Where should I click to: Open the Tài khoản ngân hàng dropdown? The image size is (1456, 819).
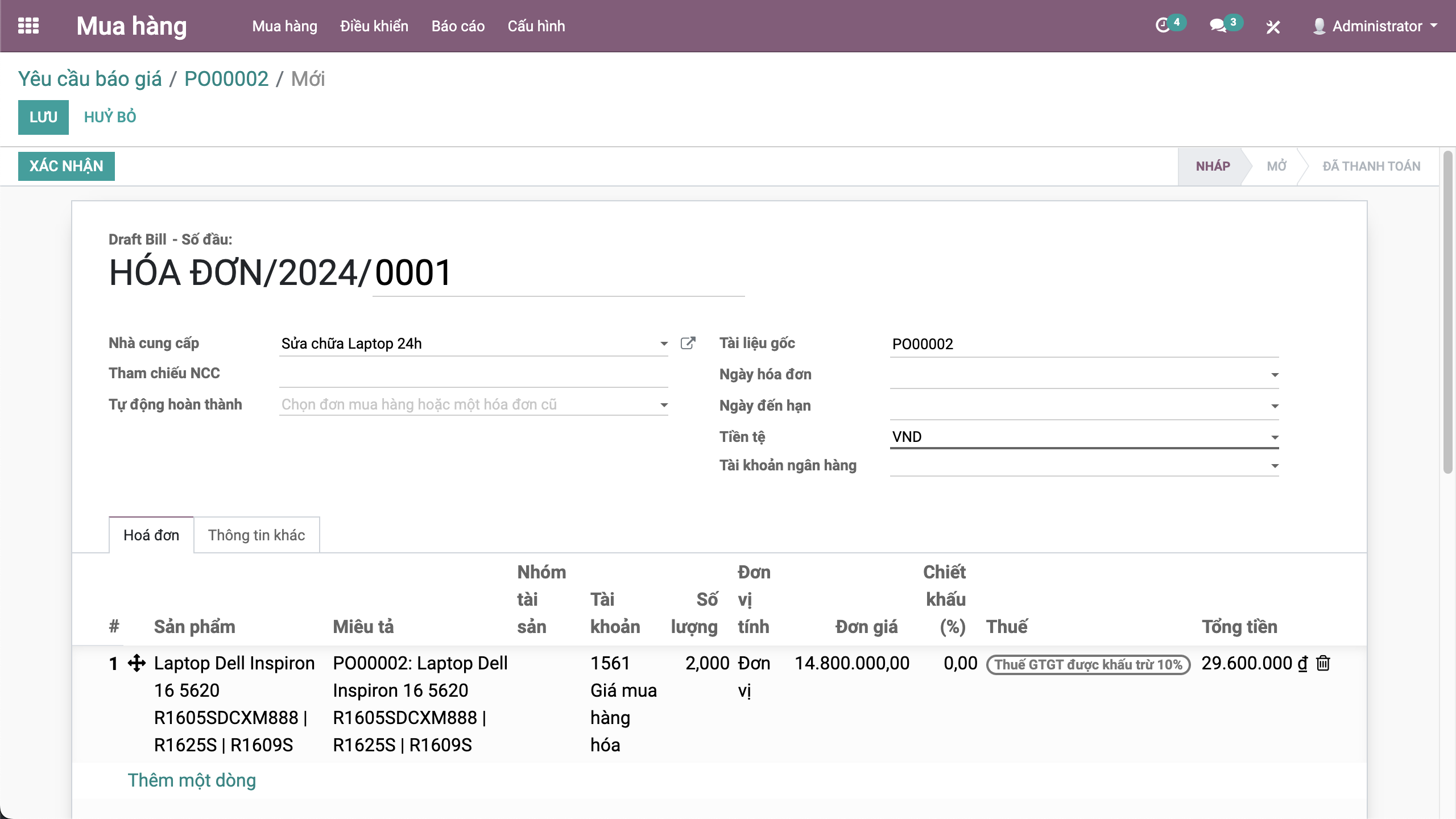click(x=1275, y=466)
